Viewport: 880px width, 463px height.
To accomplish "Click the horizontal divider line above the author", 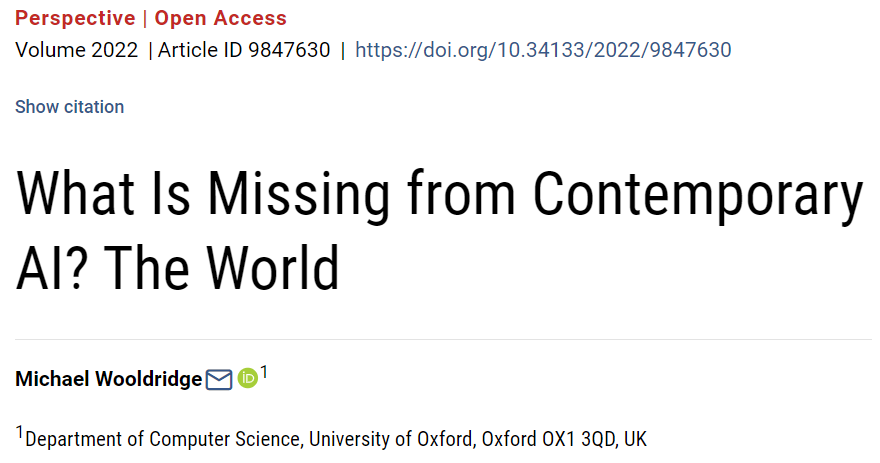I will click(440, 340).
